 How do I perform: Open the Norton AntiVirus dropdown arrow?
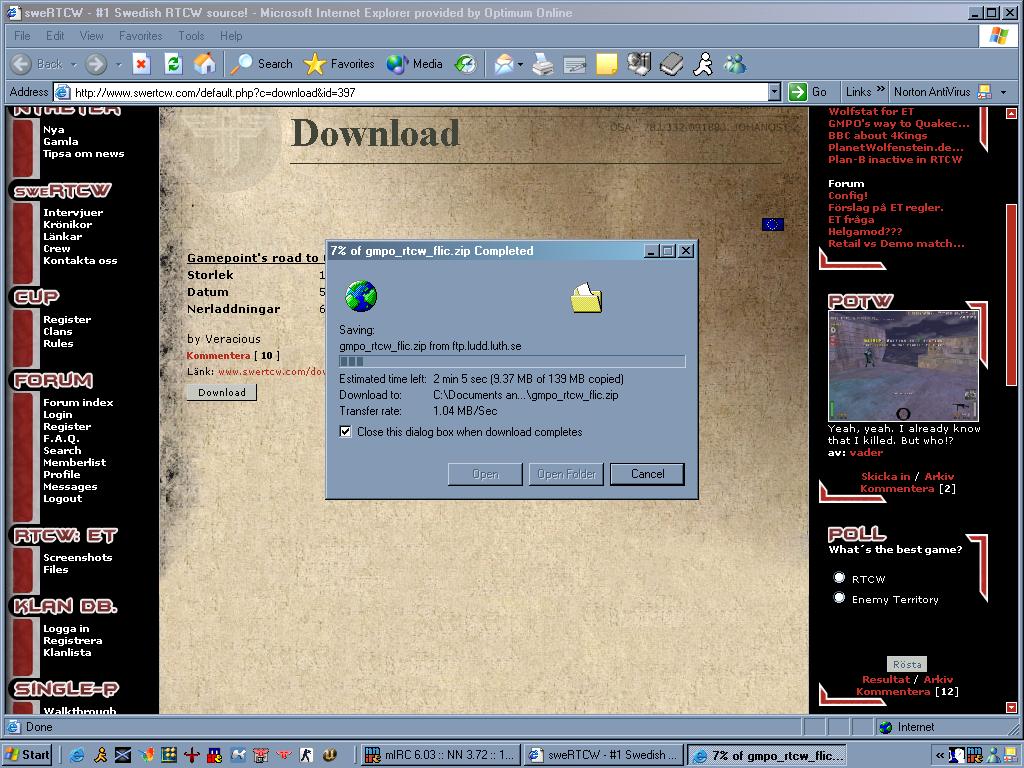[x=1004, y=92]
